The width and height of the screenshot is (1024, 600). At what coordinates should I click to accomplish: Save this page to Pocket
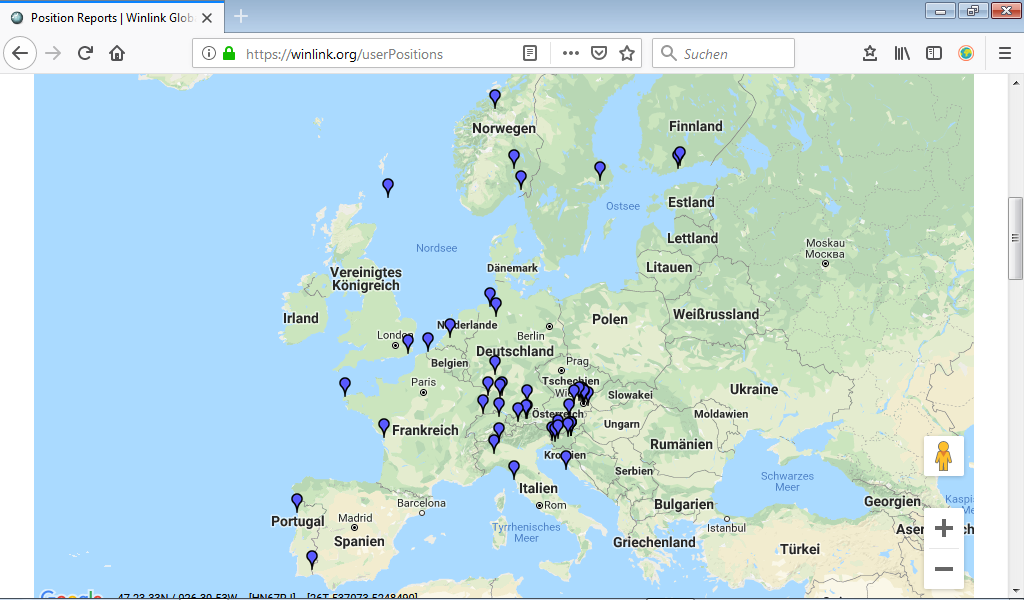[599, 54]
